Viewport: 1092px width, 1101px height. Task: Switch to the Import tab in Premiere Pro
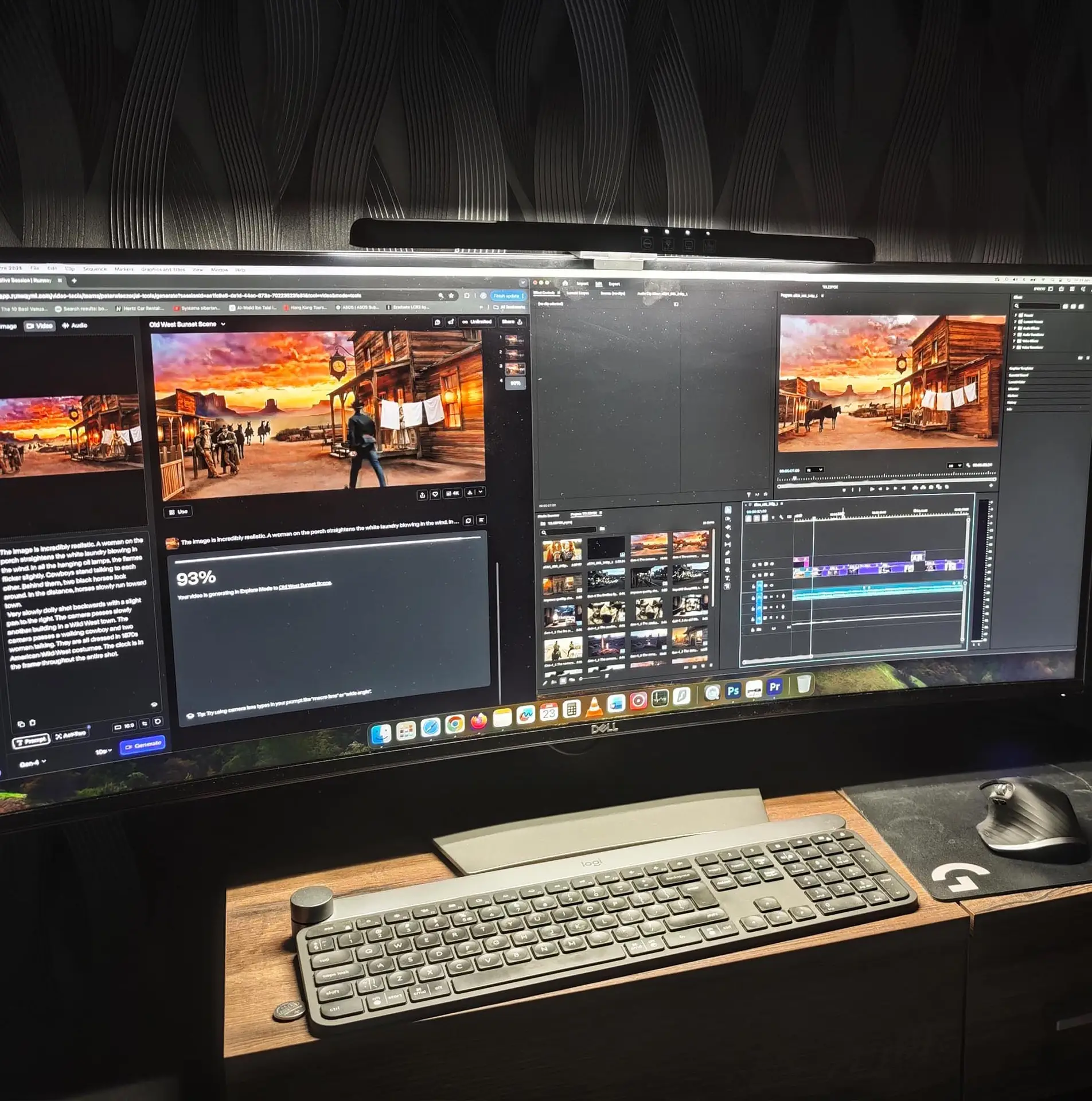[583, 284]
